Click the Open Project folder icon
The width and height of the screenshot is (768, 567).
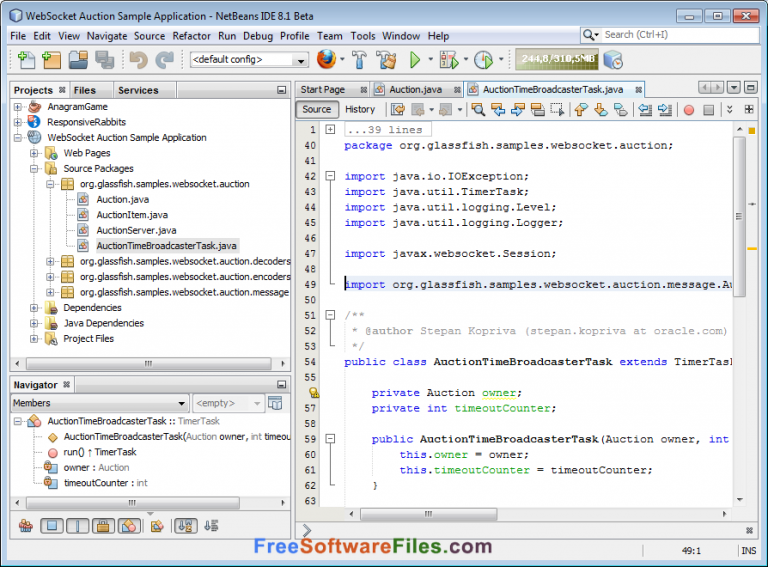coord(78,60)
